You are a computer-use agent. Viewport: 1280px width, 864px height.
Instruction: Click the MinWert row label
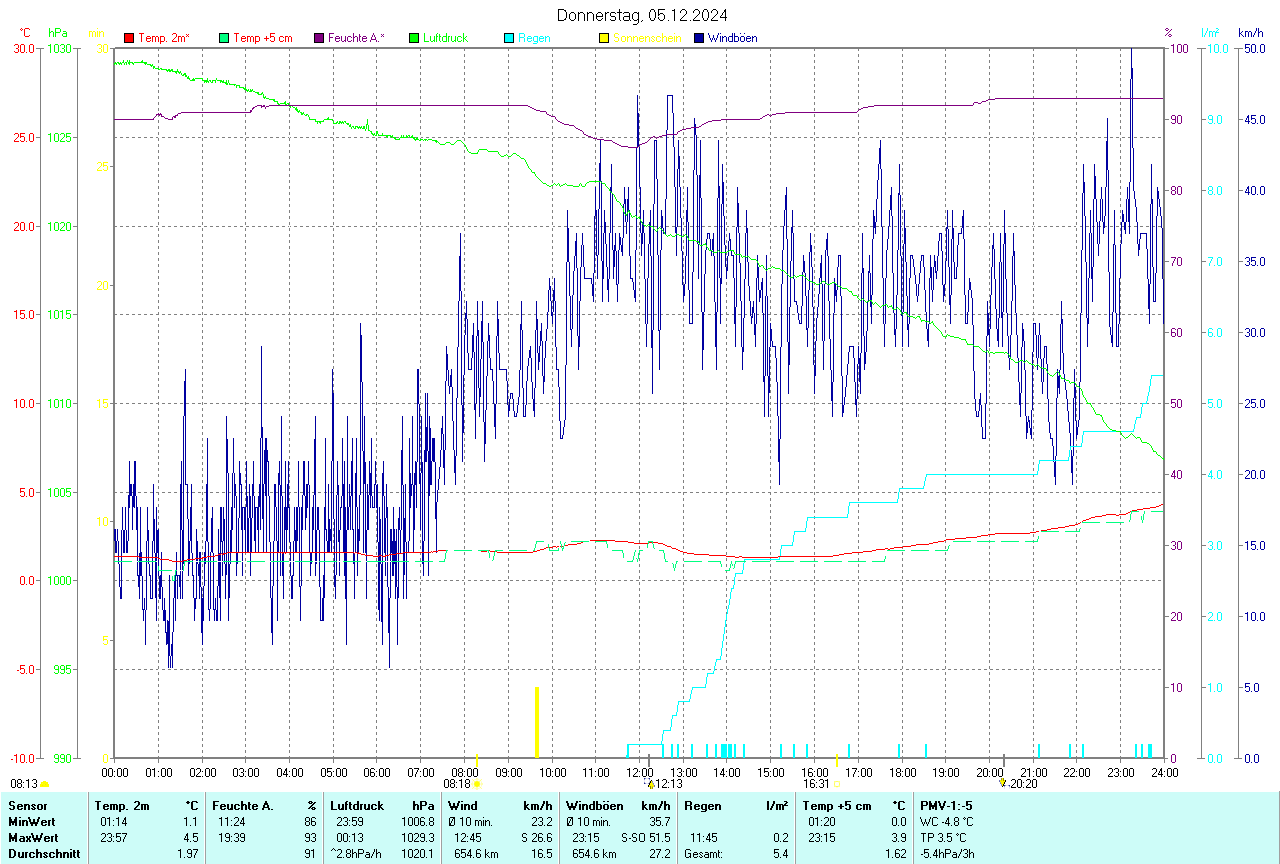coord(30,821)
